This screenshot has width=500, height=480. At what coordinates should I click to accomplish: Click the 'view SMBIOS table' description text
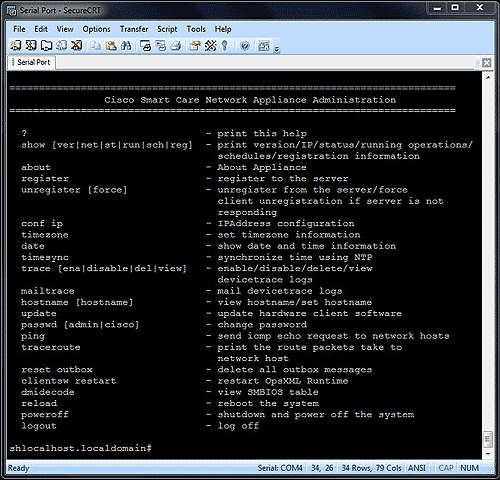(x=268, y=392)
